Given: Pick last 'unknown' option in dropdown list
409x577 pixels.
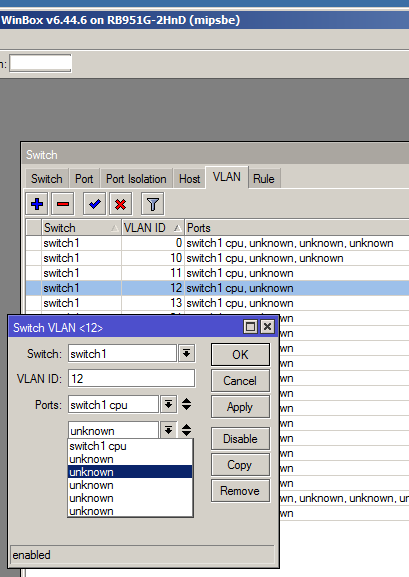Looking at the screenshot, I should [x=130, y=511].
